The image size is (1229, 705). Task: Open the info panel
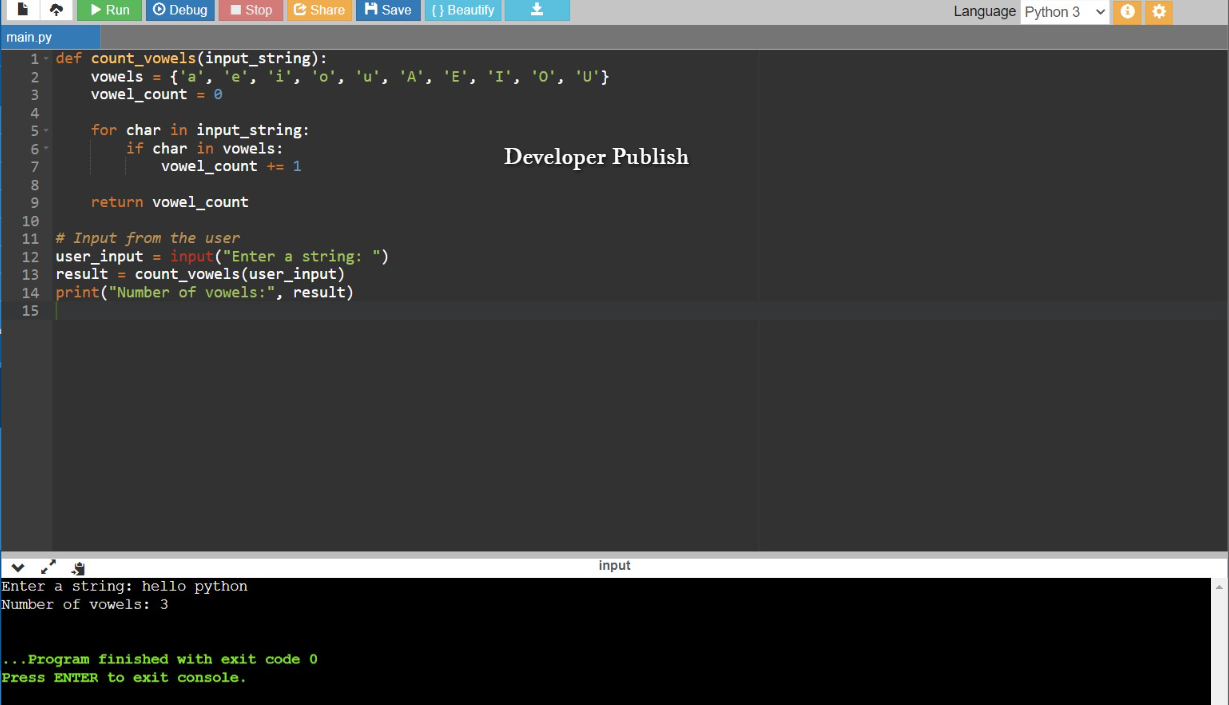pyautogui.click(x=1127, y=11)
